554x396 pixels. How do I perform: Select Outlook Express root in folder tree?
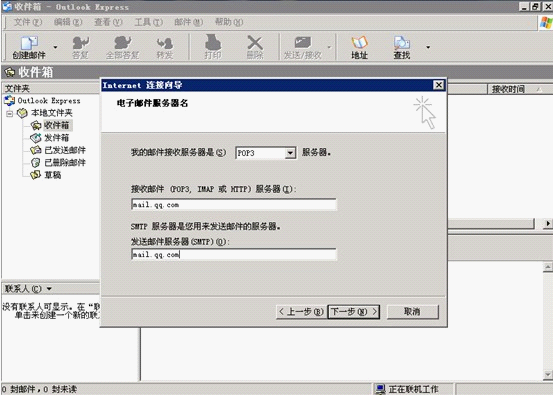coord(49,101)
